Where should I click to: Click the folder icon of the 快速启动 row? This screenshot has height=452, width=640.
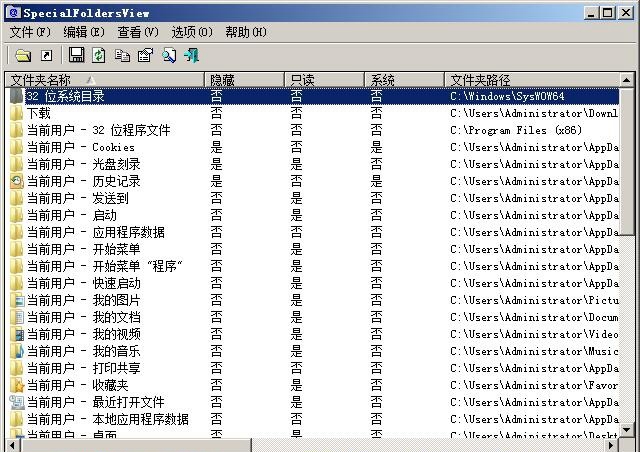click(17, 283)
